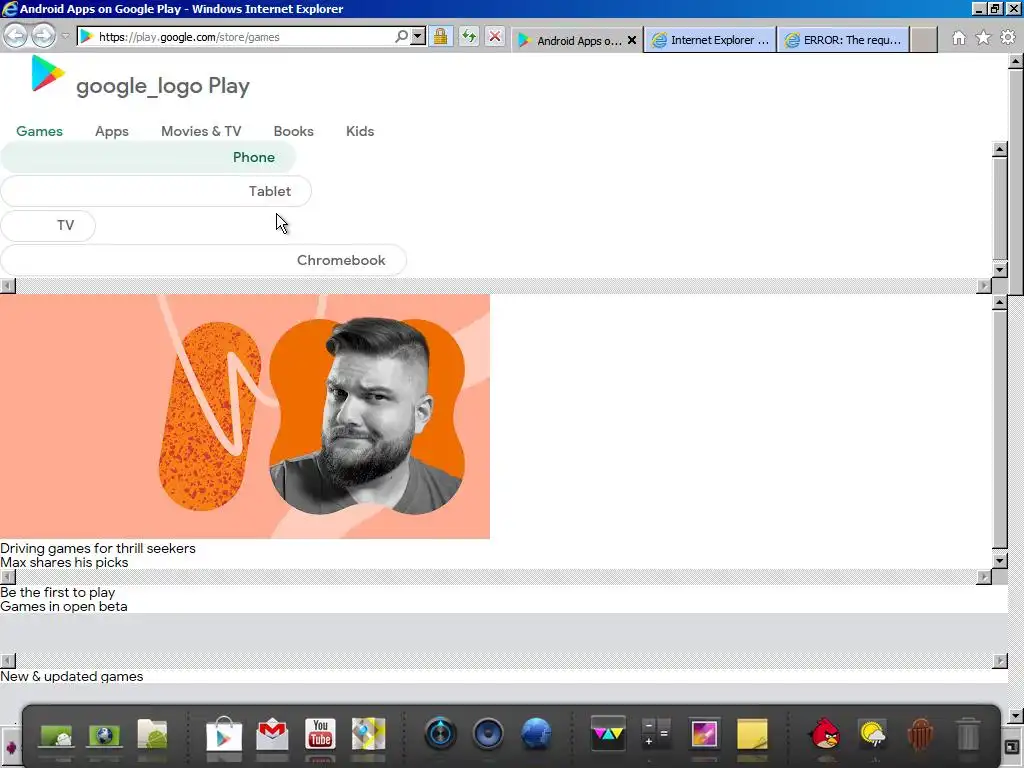
Task: Open the Gallery photo dock icon
Action: [x=704, y=733]
